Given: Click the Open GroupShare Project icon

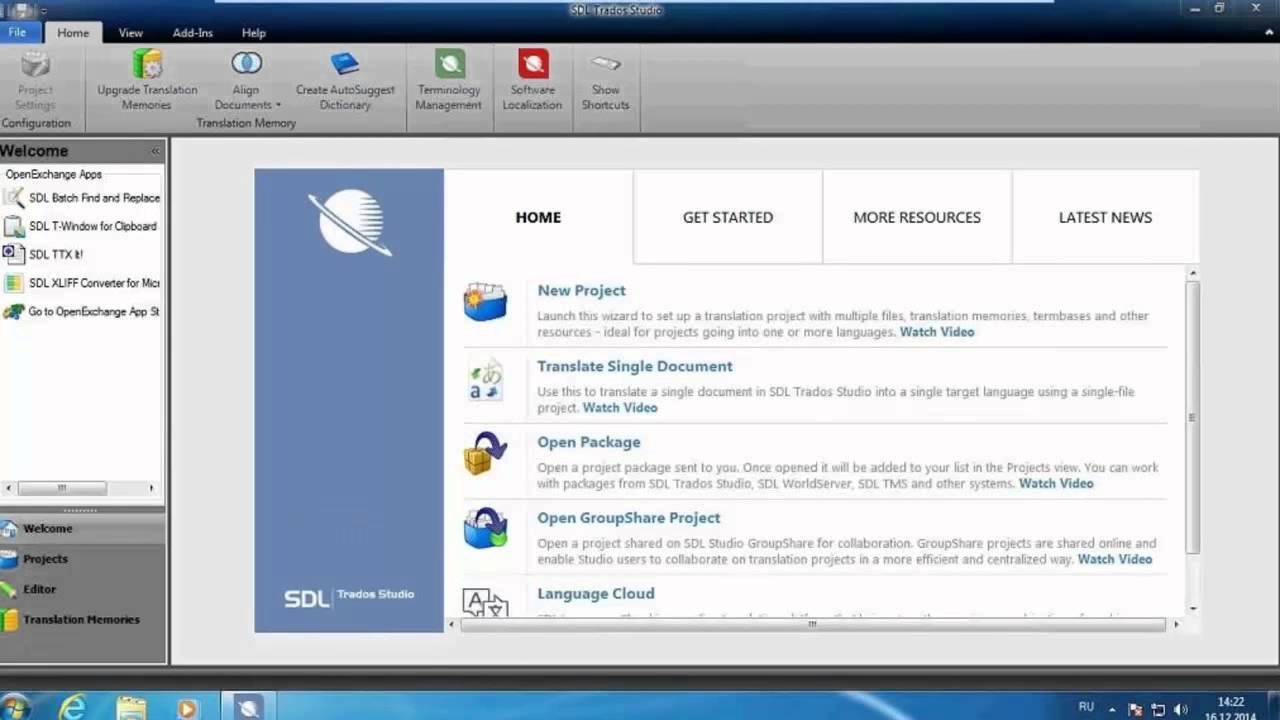Looking at the screenshot, I should pyautogui.click(x=485, y=529).
